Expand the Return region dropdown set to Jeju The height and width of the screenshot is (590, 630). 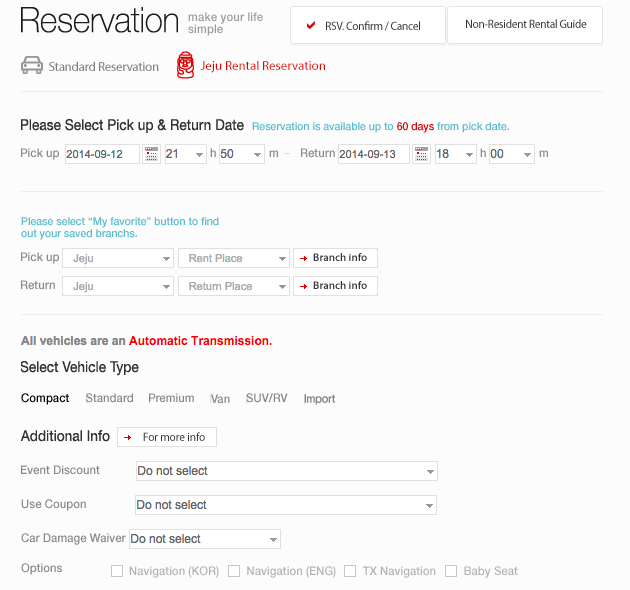coord(118,286)
